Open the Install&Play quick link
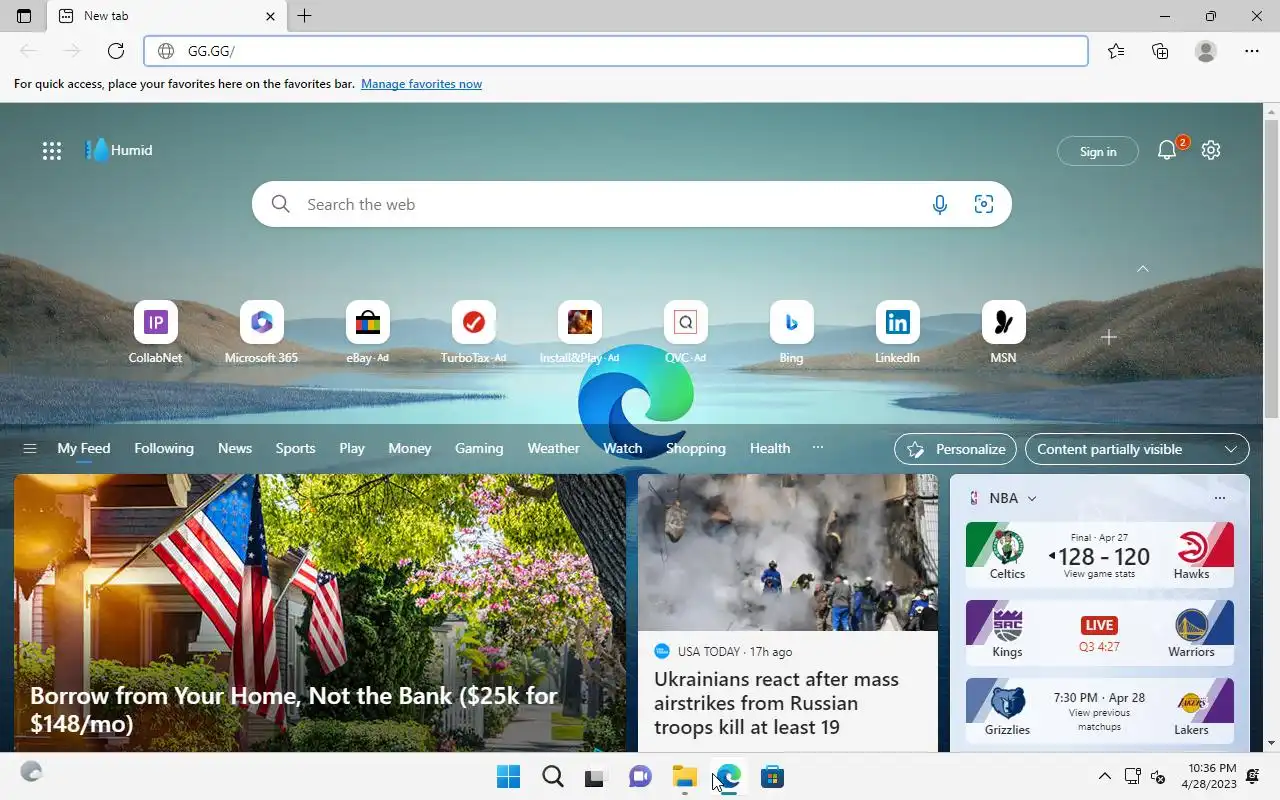This screenshot has width=1280, height=800. pos(579,332)
